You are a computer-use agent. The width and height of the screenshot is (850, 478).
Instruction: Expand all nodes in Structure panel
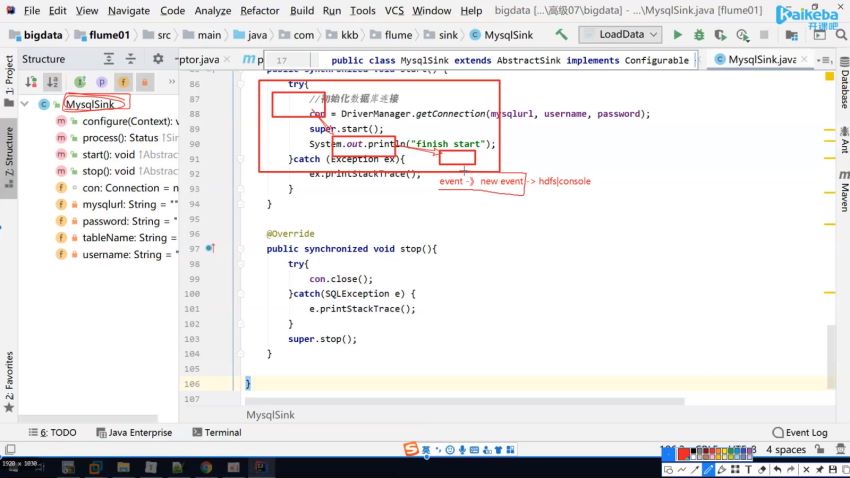pyautogui.click(x=109, y=59)
